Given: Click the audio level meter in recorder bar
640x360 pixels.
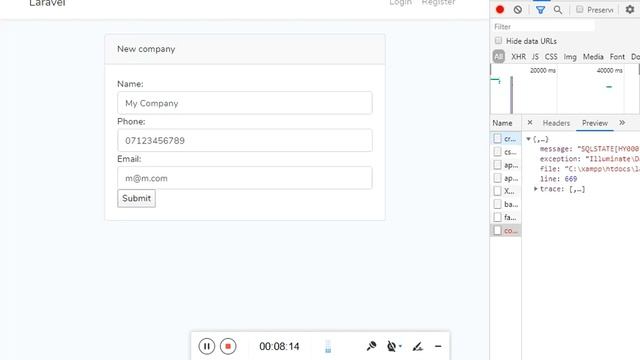Looking at the screenshot, I should [328, 346].
